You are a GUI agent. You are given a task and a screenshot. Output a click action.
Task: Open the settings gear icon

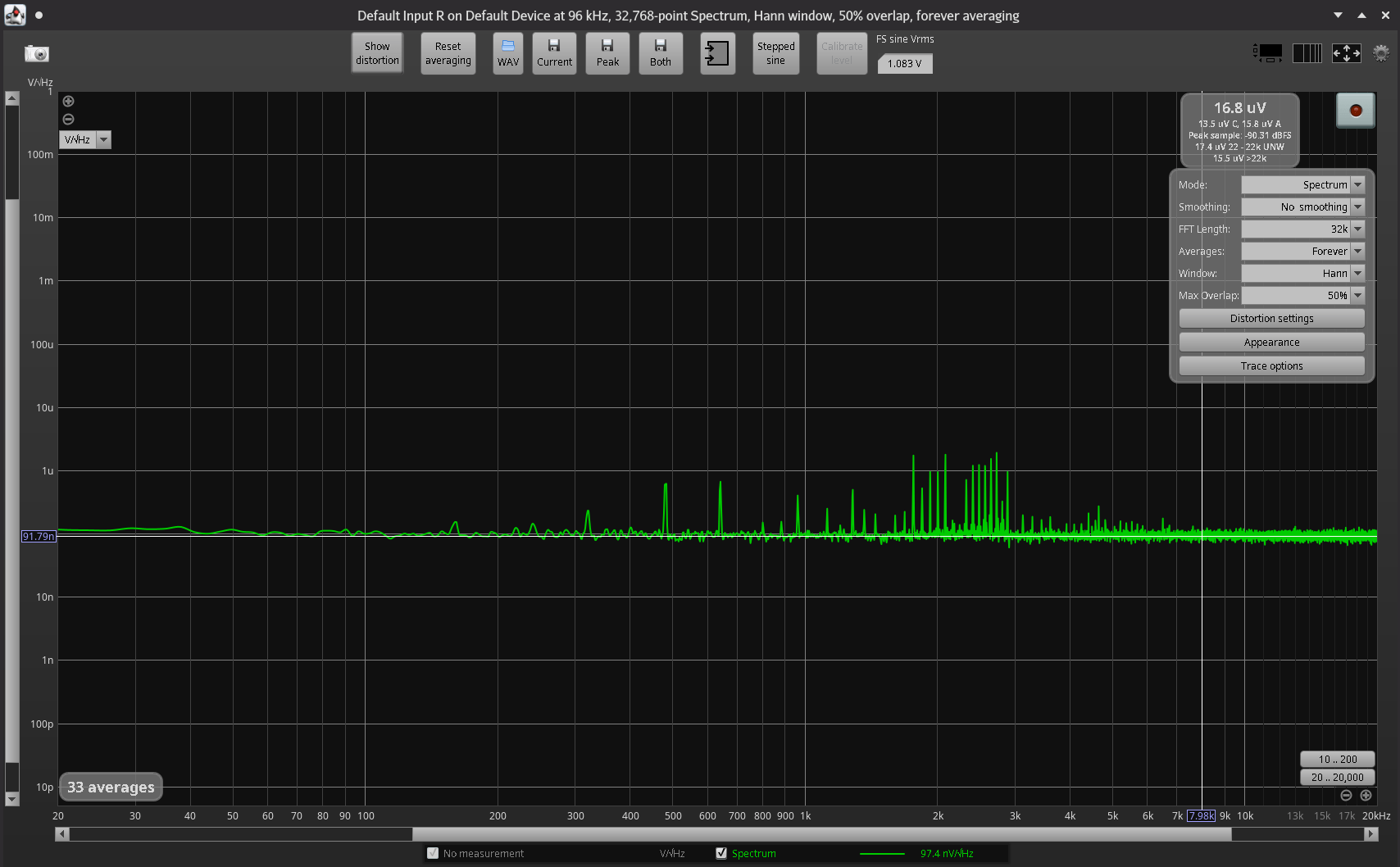(1381, 53)
